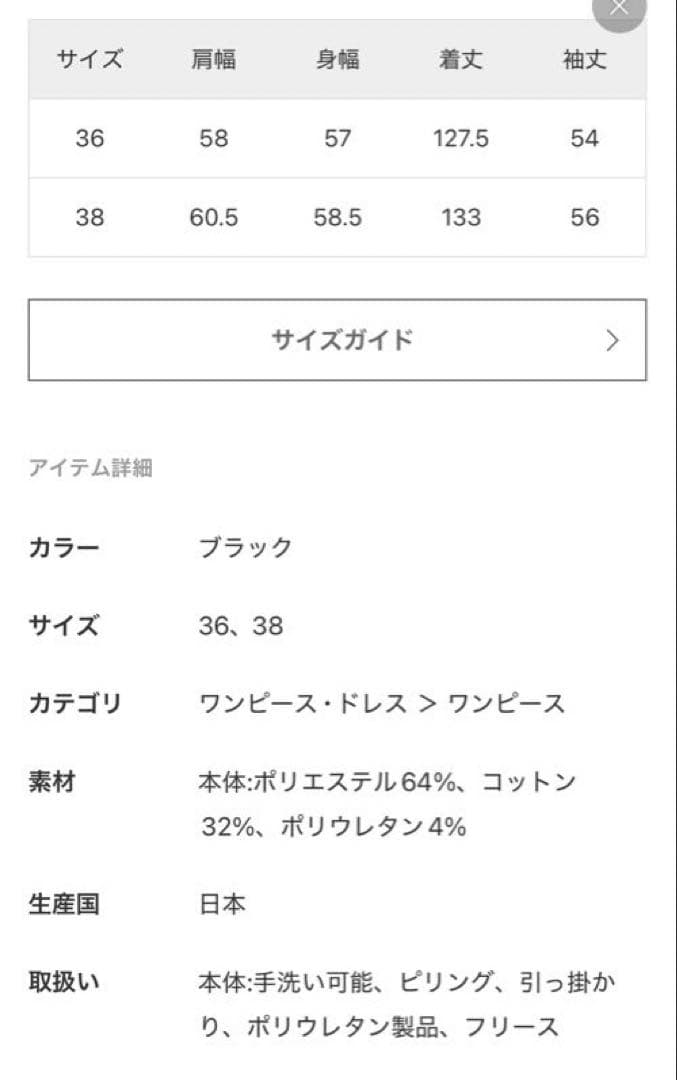The height and width of the screenshot is (1080, 677).
Task: Click the 袖丈 column header
Action: (x=585, y=60)
